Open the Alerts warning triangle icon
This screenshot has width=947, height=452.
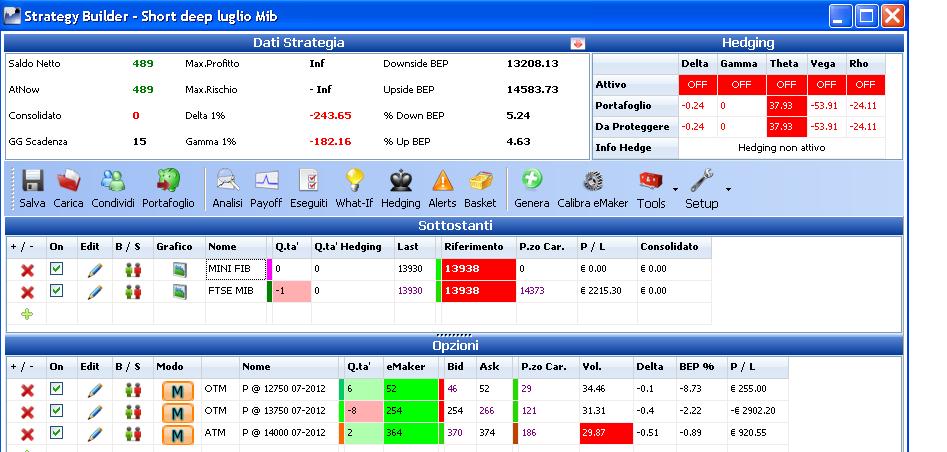443,180
